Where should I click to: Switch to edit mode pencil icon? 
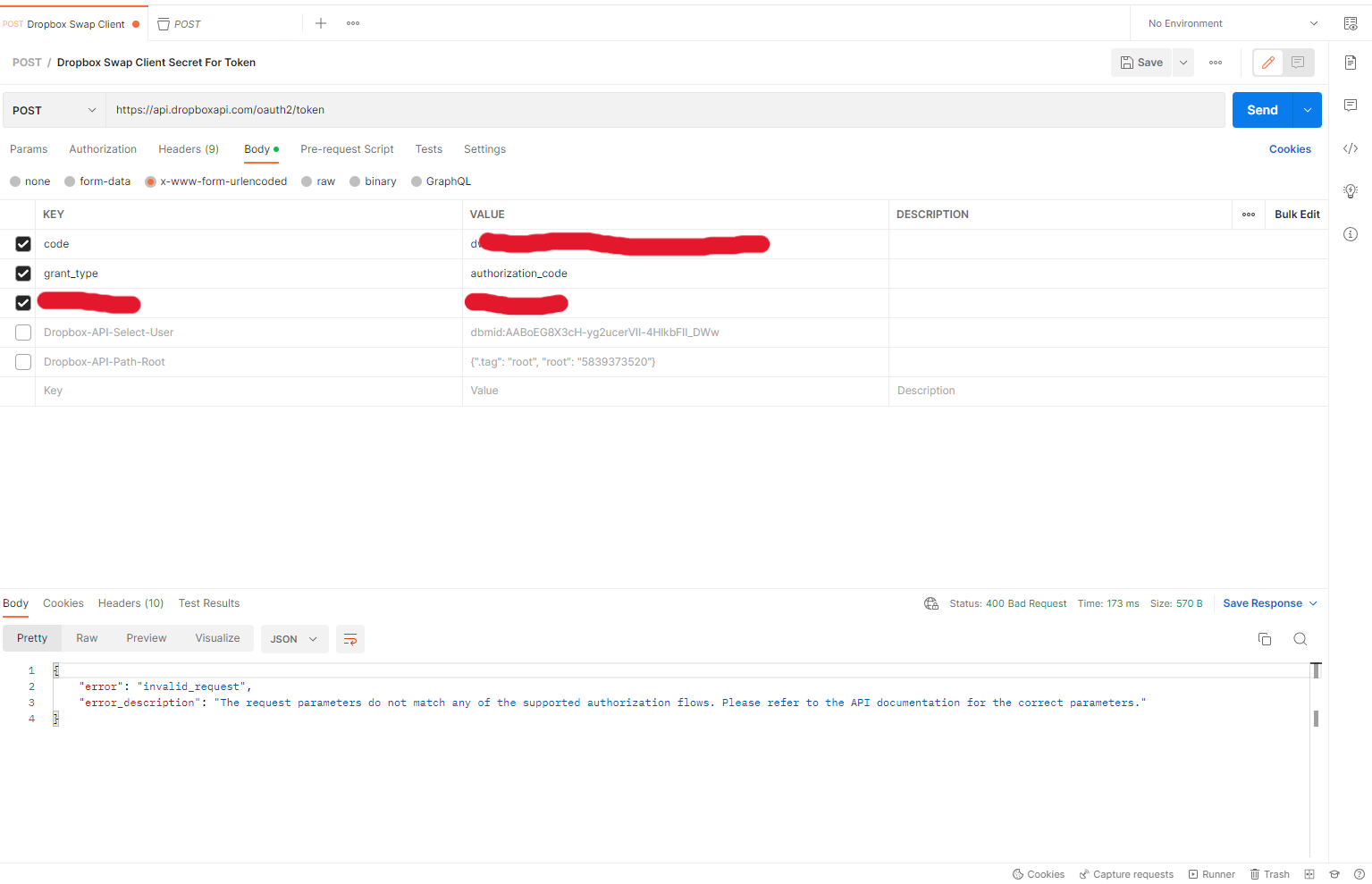click(x=1267, y=63)
